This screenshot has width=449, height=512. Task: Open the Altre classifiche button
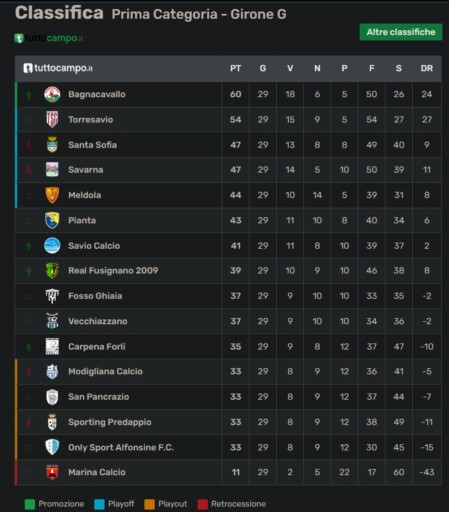401,32
